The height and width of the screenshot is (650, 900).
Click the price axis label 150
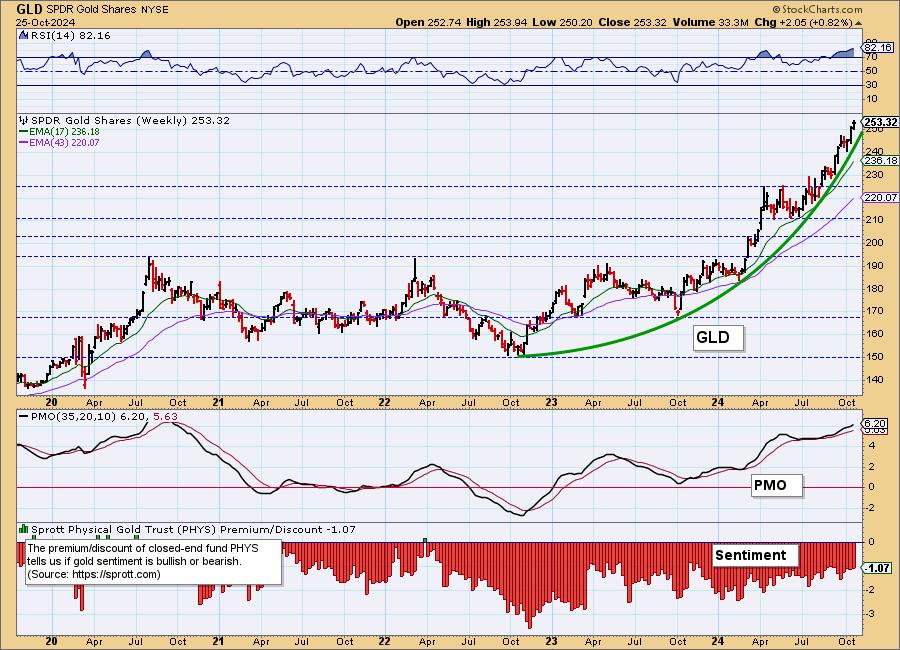(x=874, y=357)
